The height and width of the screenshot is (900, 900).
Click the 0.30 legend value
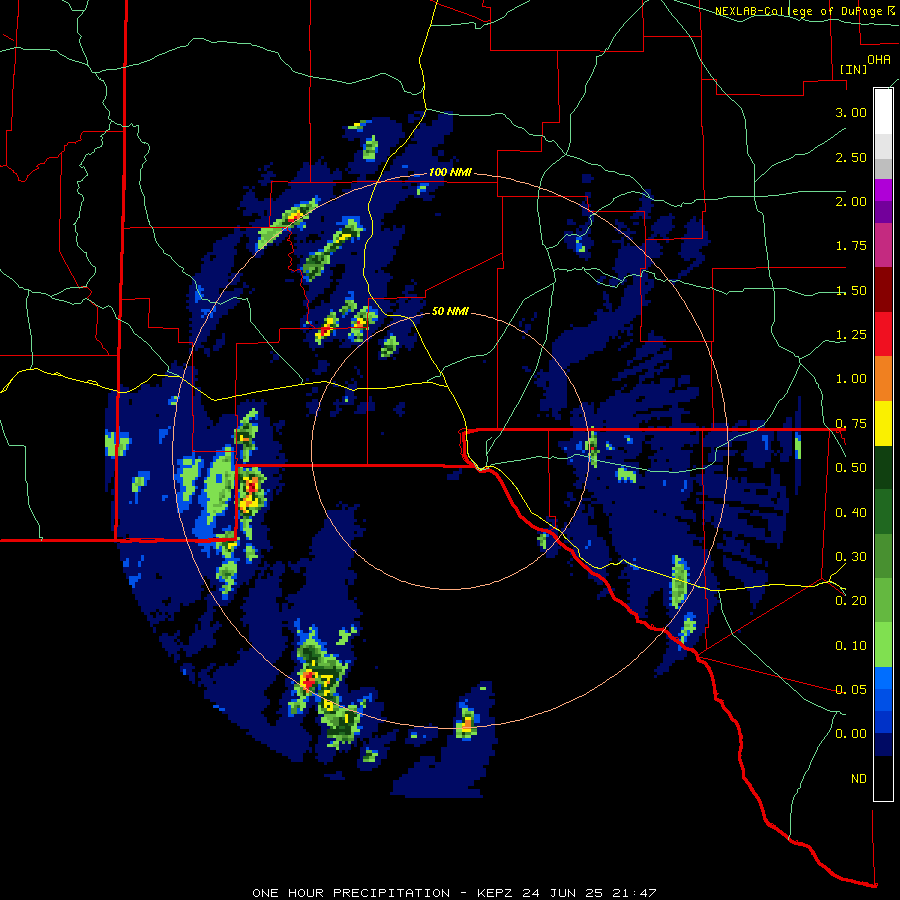point(851,557)
